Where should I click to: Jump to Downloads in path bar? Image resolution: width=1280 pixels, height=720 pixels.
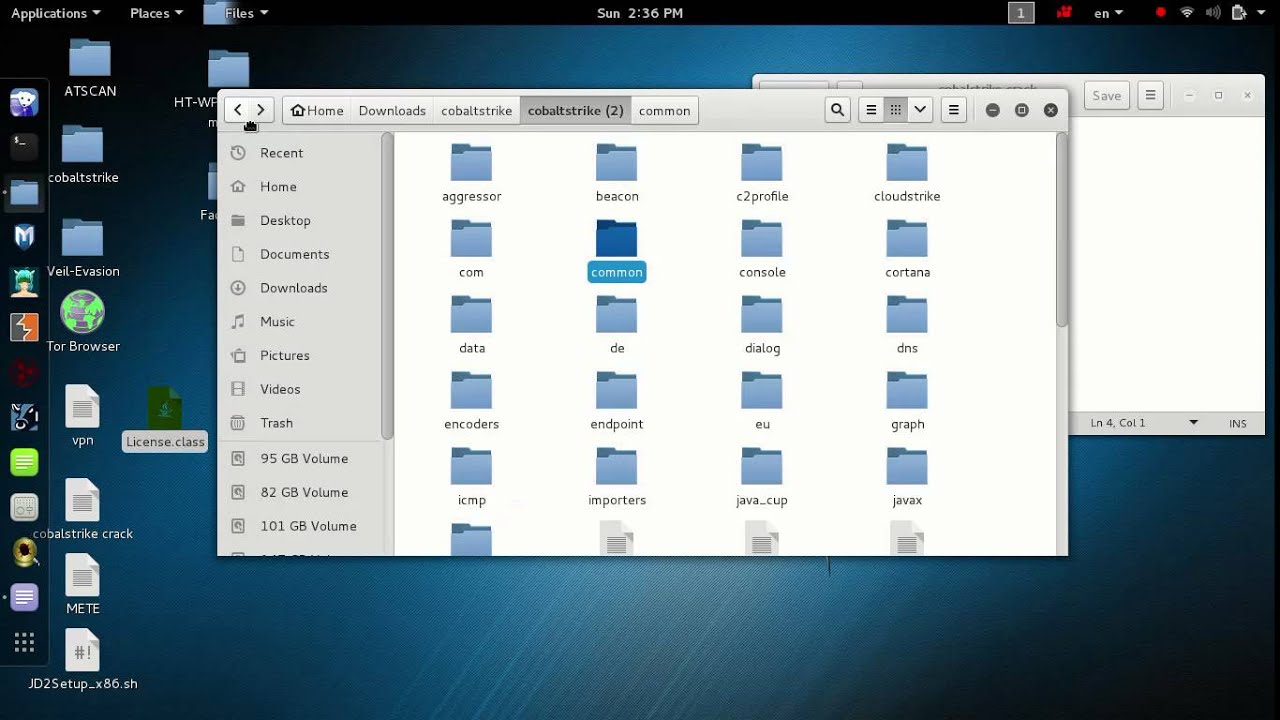pos(392,110)
